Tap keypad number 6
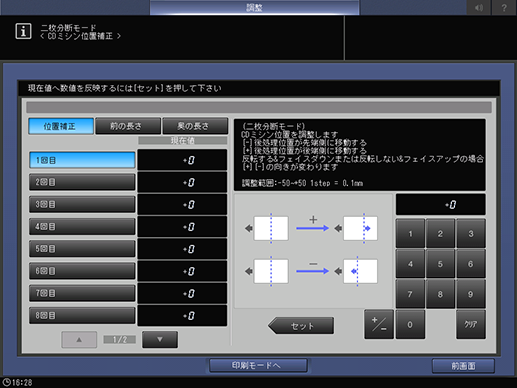517x388 pixels. point(471,264)
